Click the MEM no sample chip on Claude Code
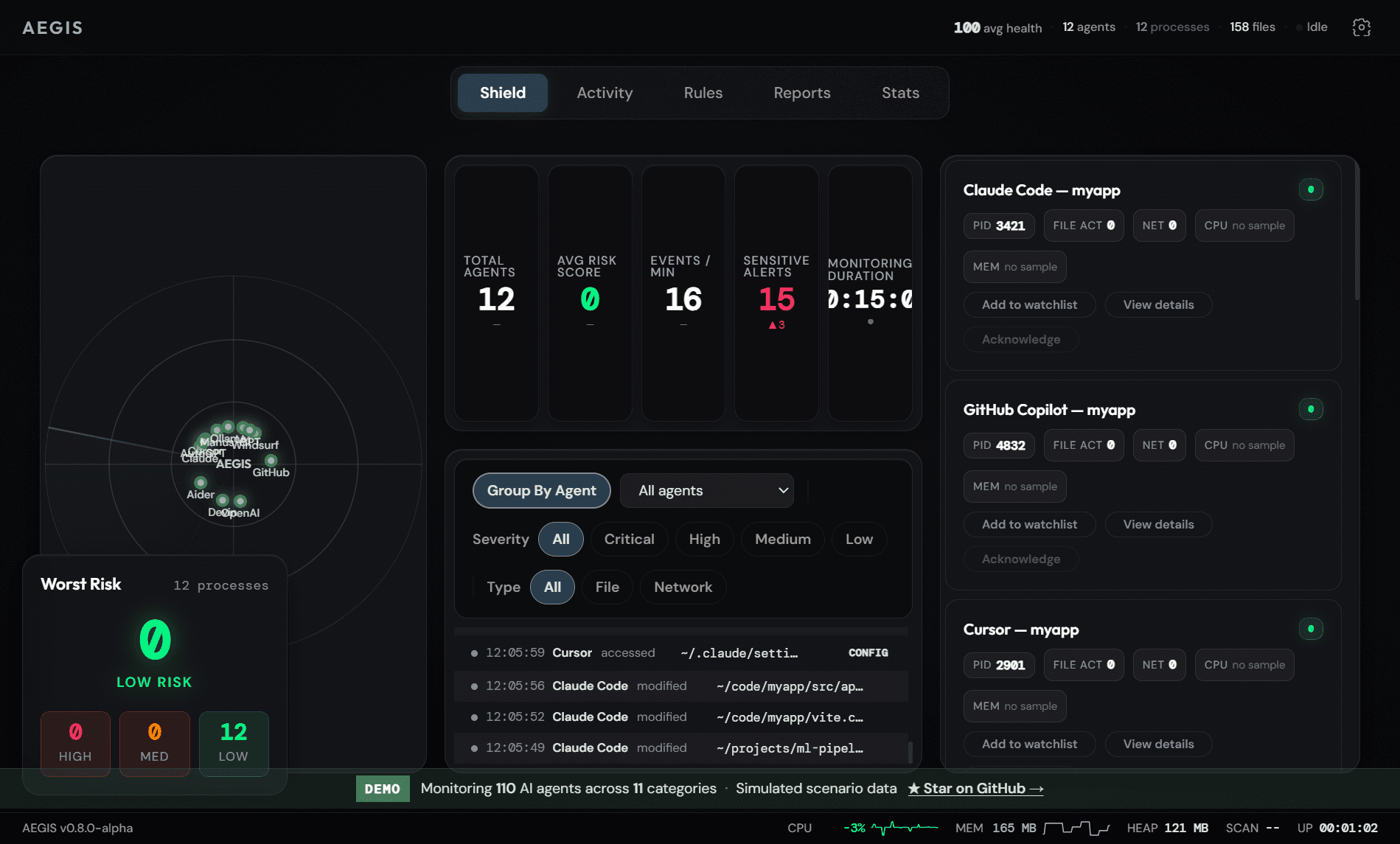 (1014, 267)
